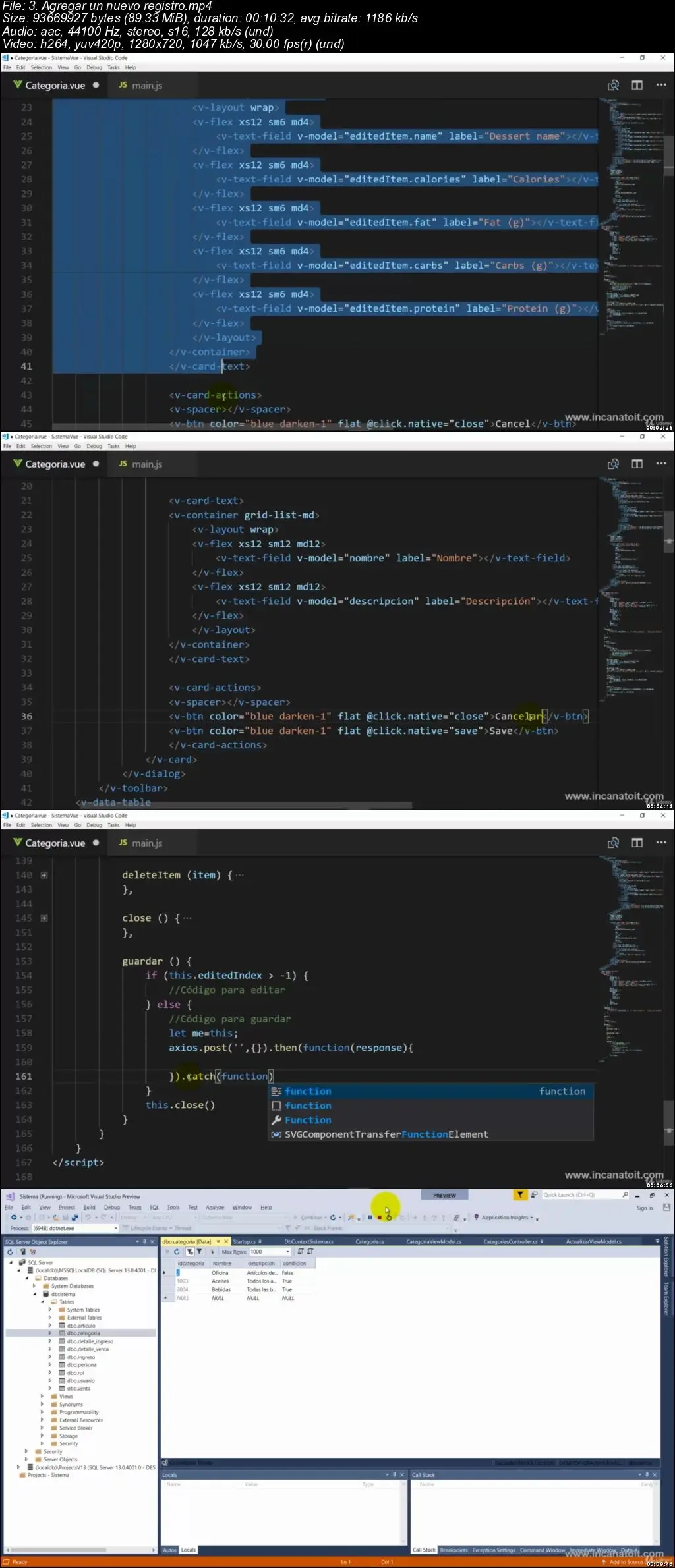
Task: Open the Project menu
Action: coord(67,1208)
